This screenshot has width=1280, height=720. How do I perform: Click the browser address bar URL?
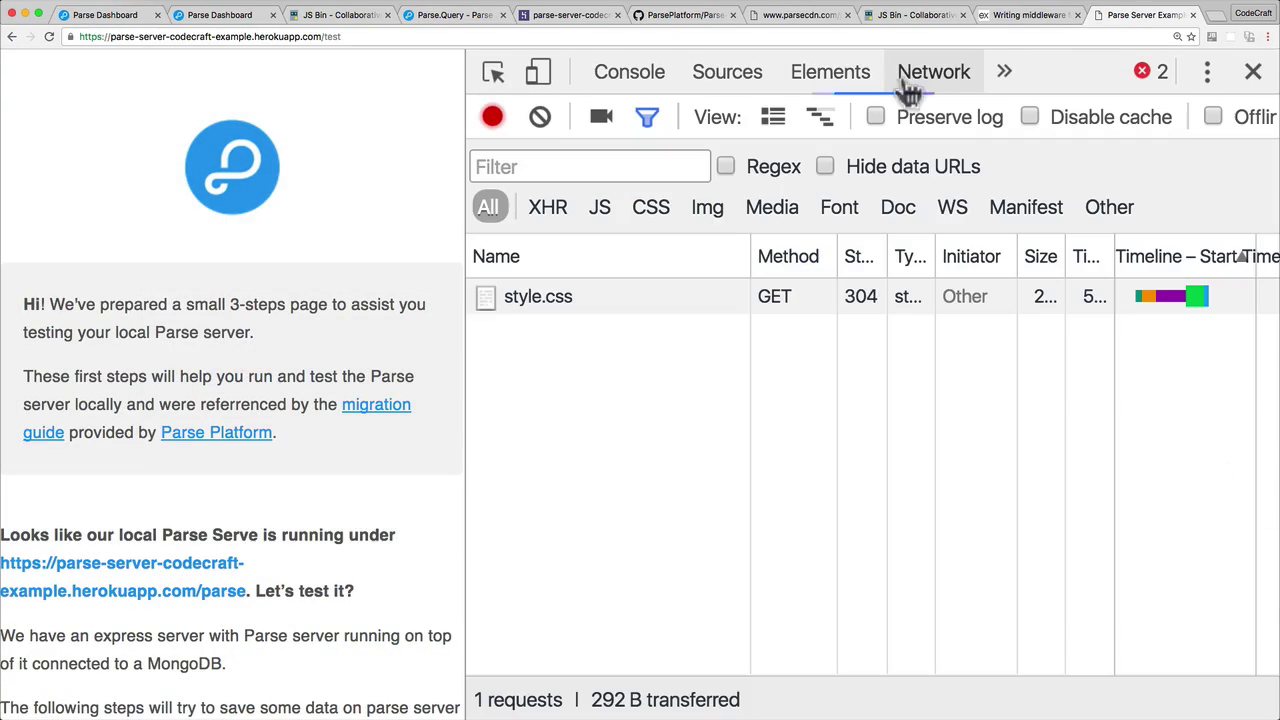[x=210, y=37]
